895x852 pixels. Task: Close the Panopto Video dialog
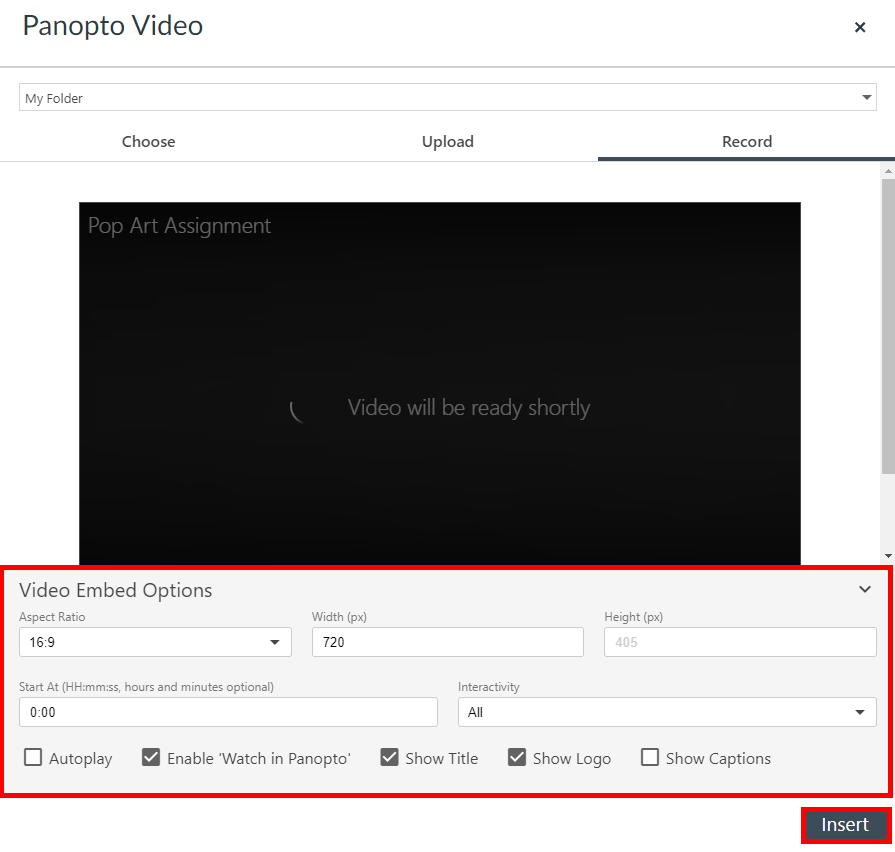click(x=860, y=27)
